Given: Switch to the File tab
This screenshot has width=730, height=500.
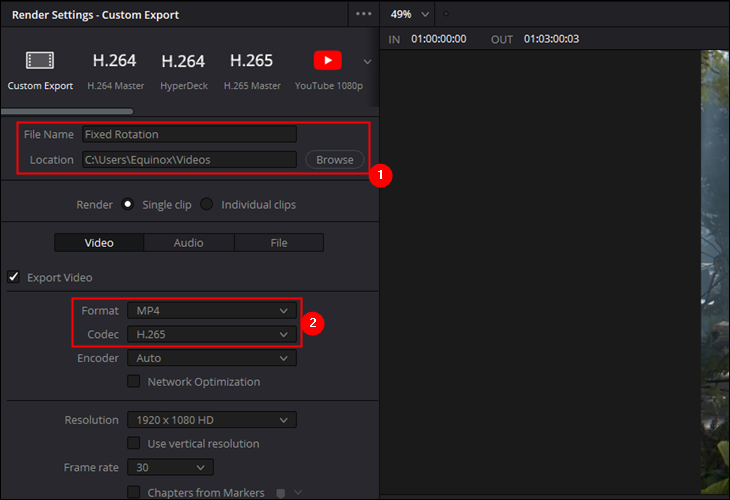Looking at the screenshot, I should click(x=279, y=243).
